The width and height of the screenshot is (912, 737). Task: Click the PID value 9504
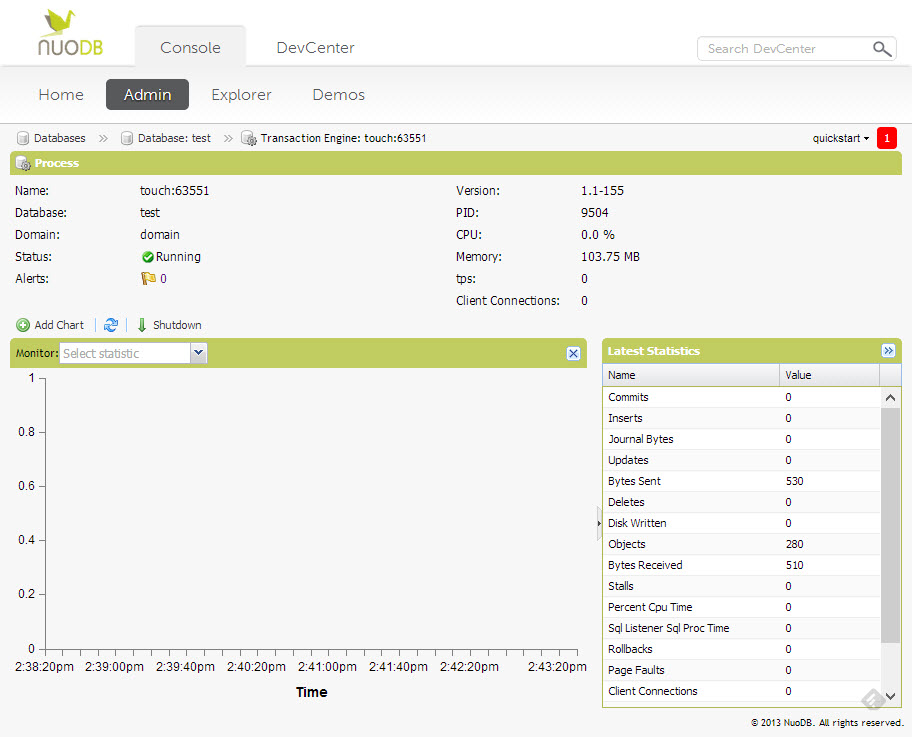coord(594,213)
